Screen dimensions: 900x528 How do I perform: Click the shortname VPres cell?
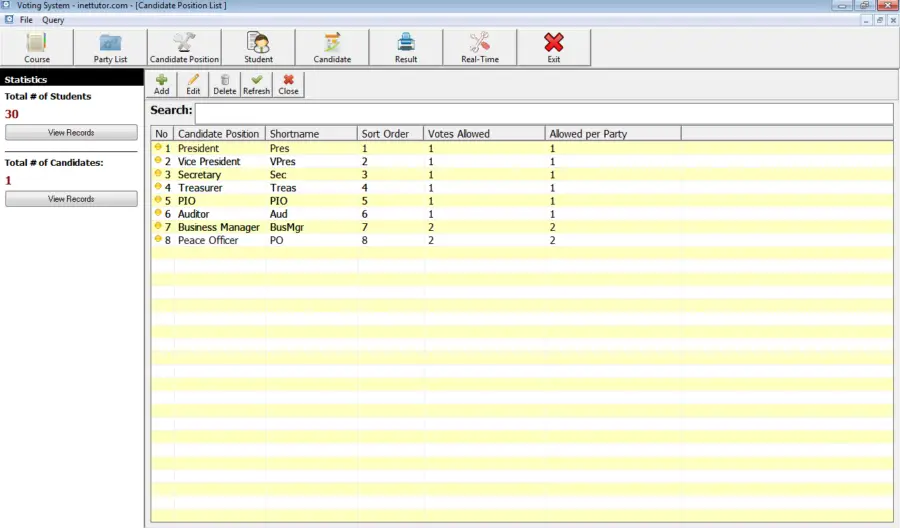pos(282,161)
